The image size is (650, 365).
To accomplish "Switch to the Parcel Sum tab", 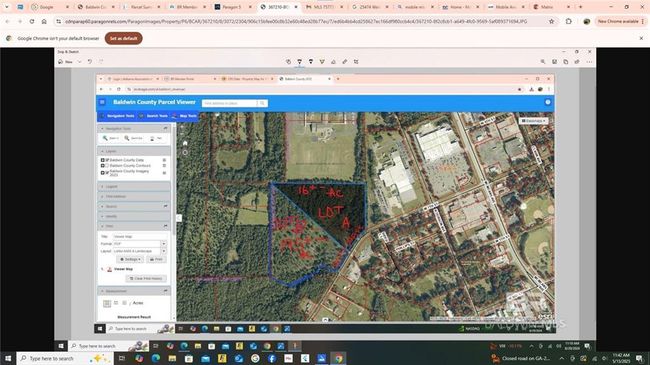I will click(x=141, y=7).
